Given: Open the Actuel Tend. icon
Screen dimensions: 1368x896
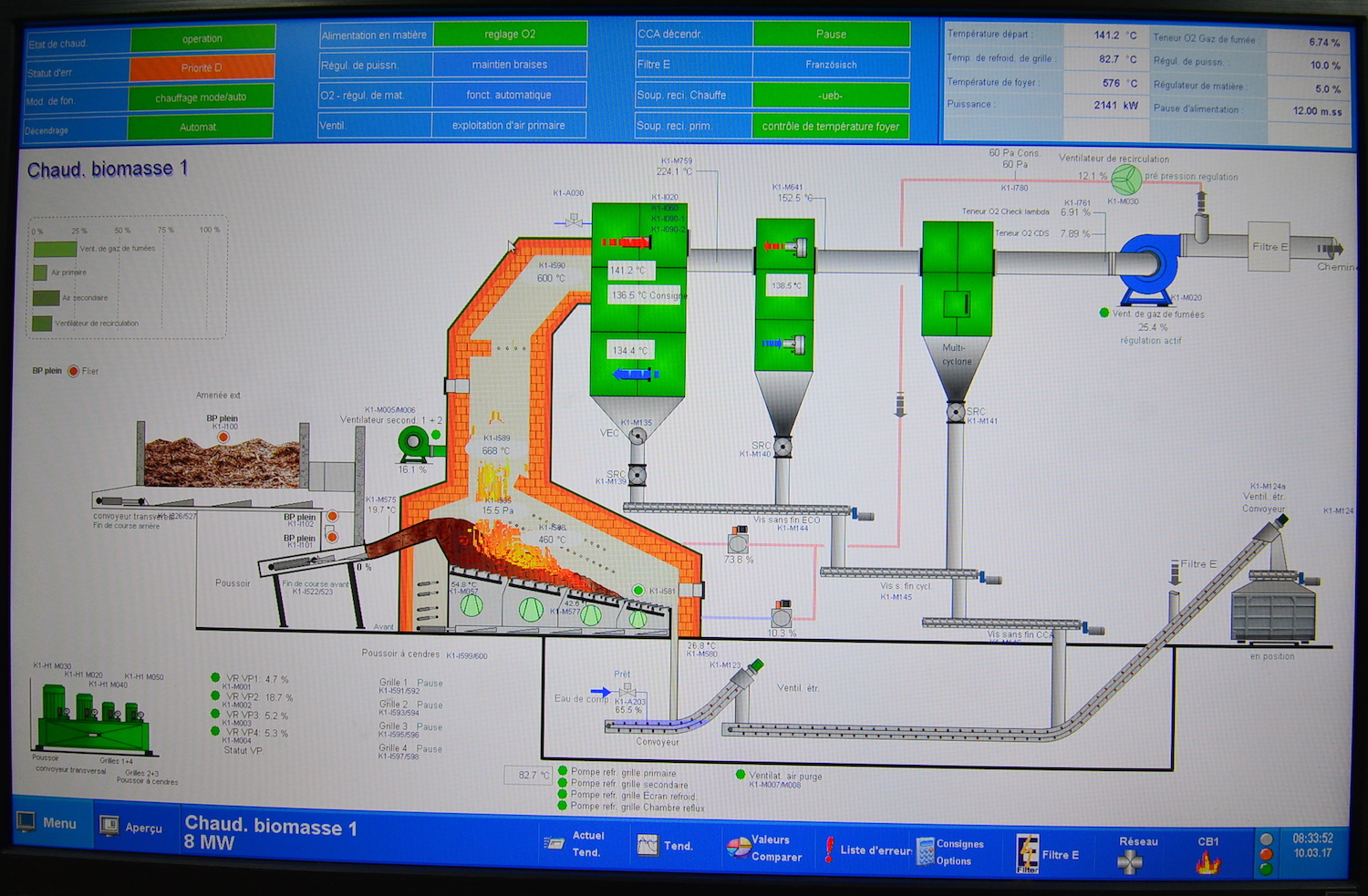Looking at the screenshot, I should point(554,843).
